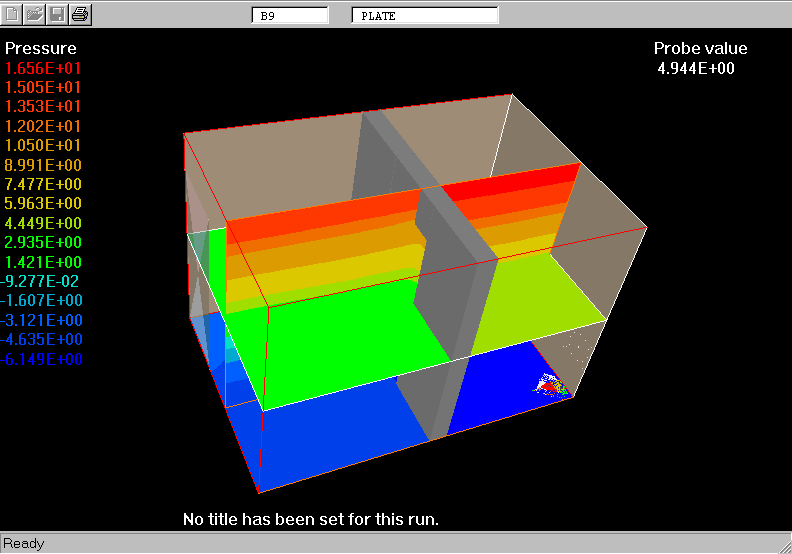Click the 'No title has been set' text

(x=311, y=519)
